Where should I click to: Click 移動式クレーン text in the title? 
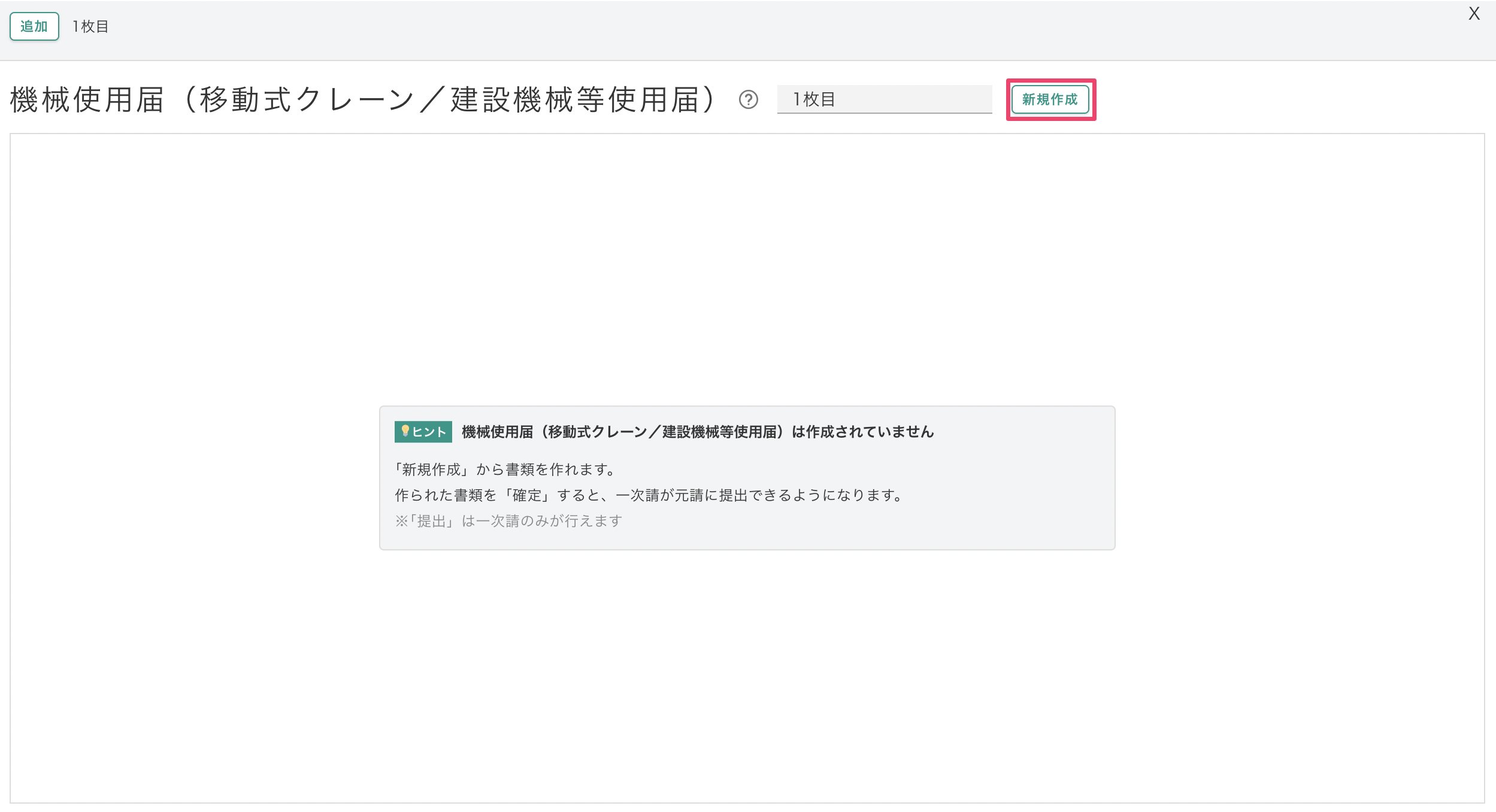(x=307, y=100)
